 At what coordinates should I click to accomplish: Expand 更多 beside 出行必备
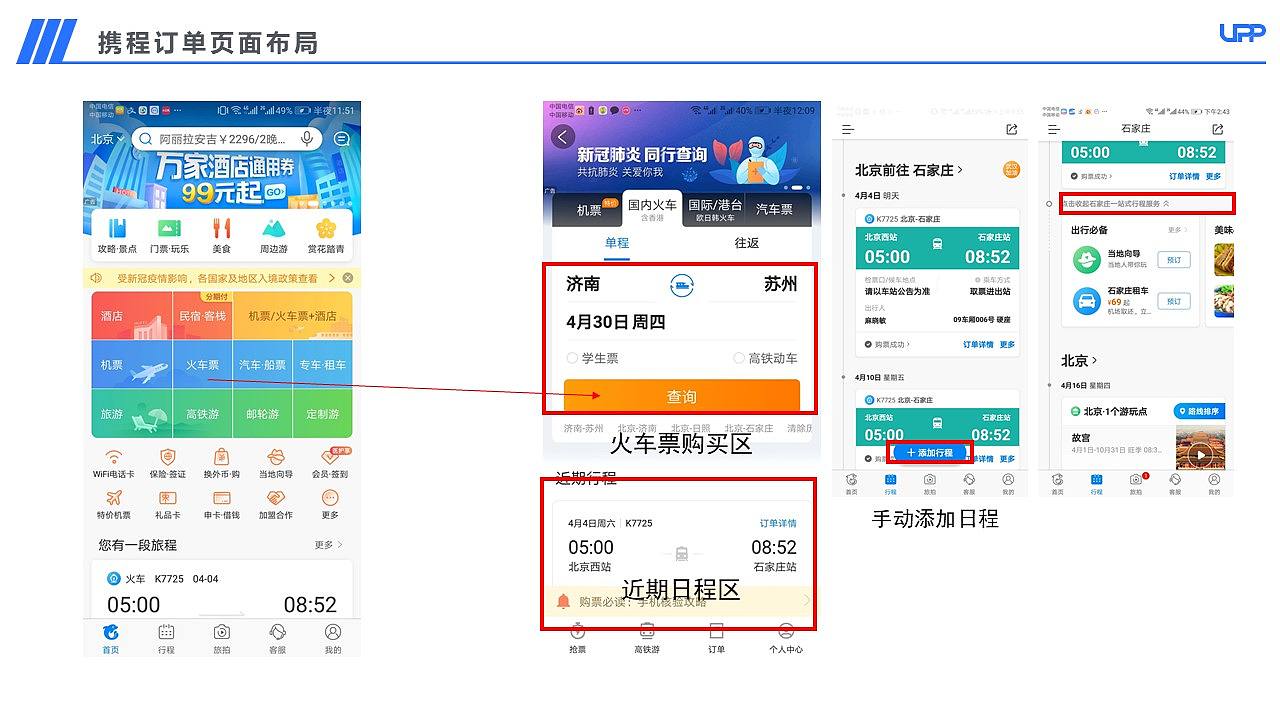(x=1179, y=230)
